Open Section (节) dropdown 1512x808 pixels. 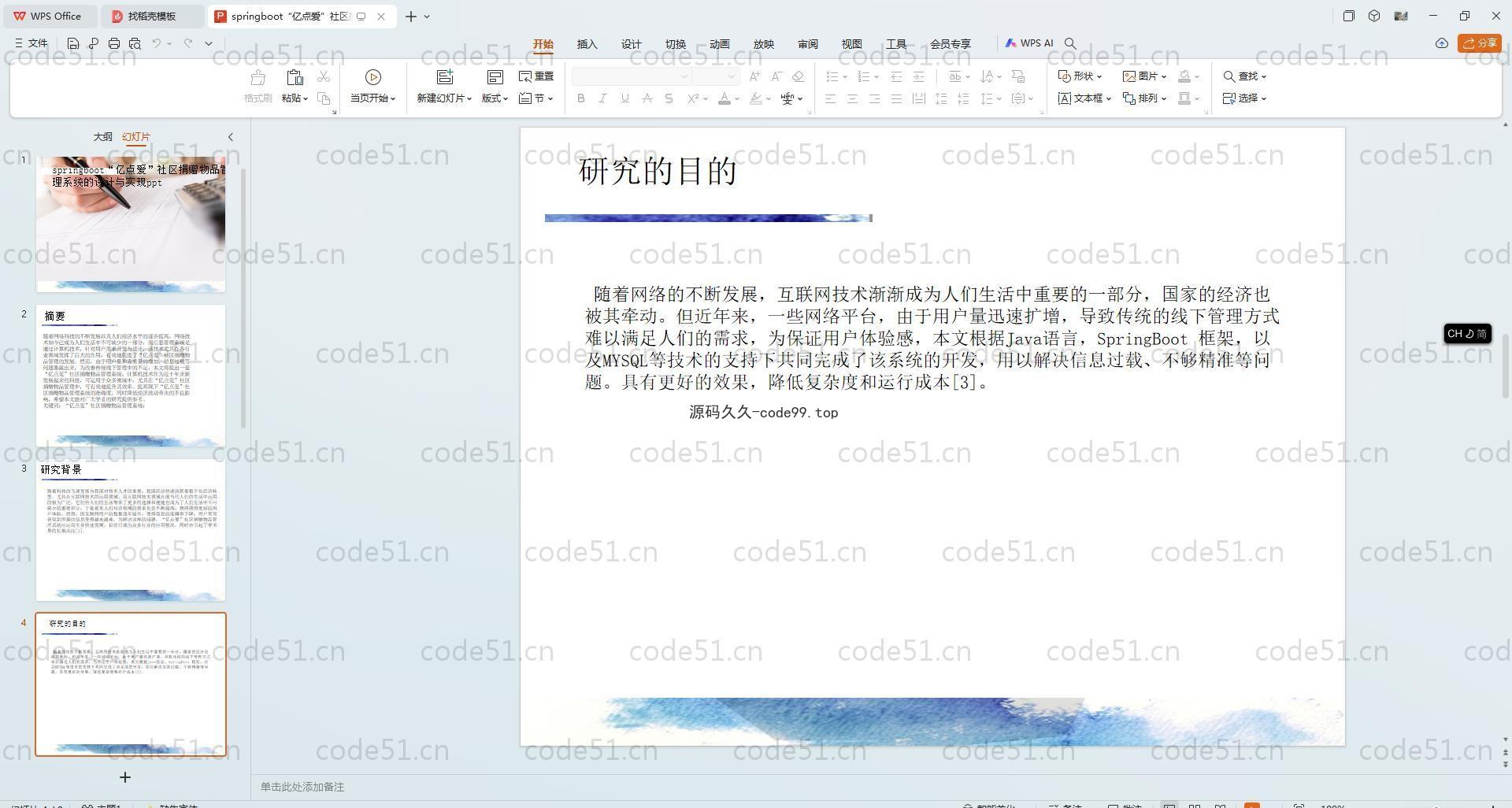pos(536,98)
